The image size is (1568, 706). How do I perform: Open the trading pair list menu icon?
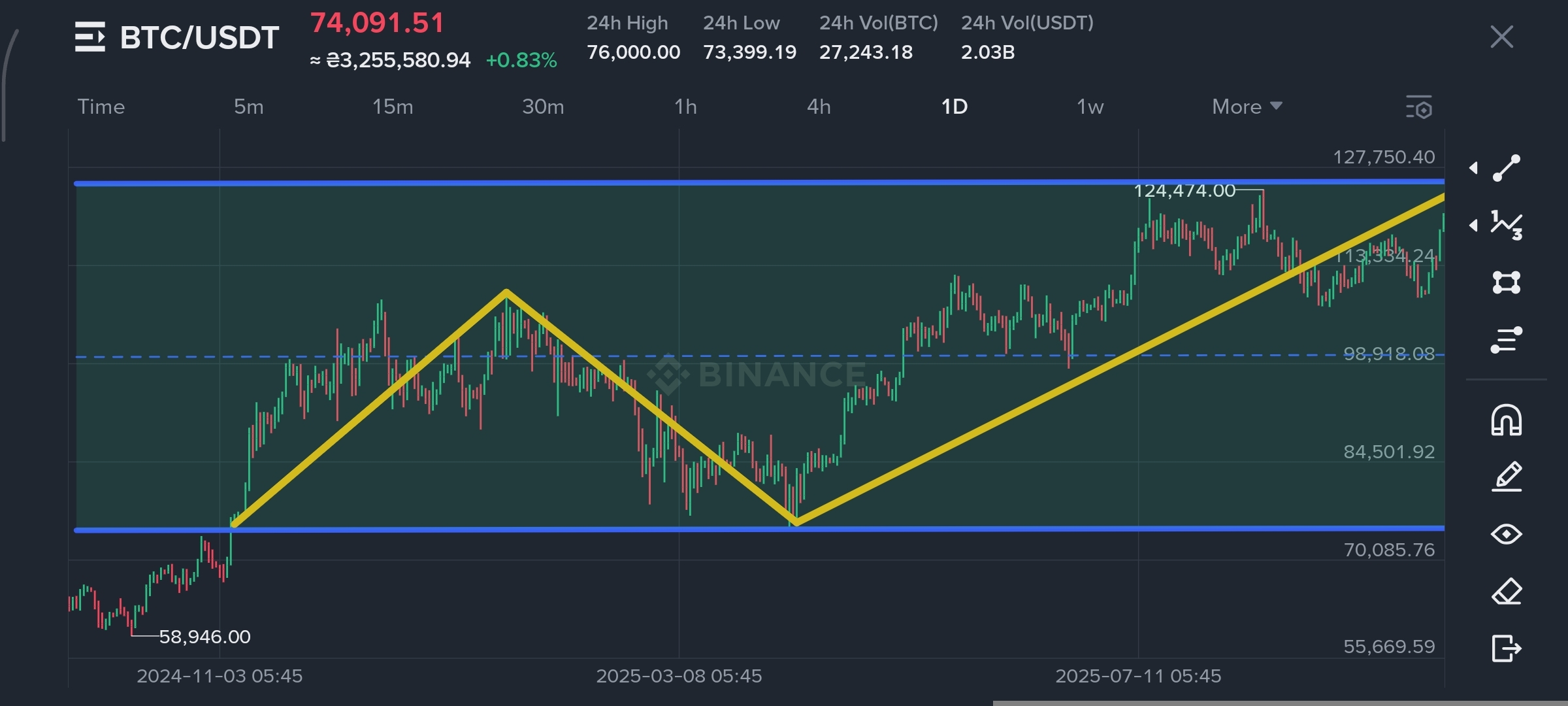click(x=90, y=37)
